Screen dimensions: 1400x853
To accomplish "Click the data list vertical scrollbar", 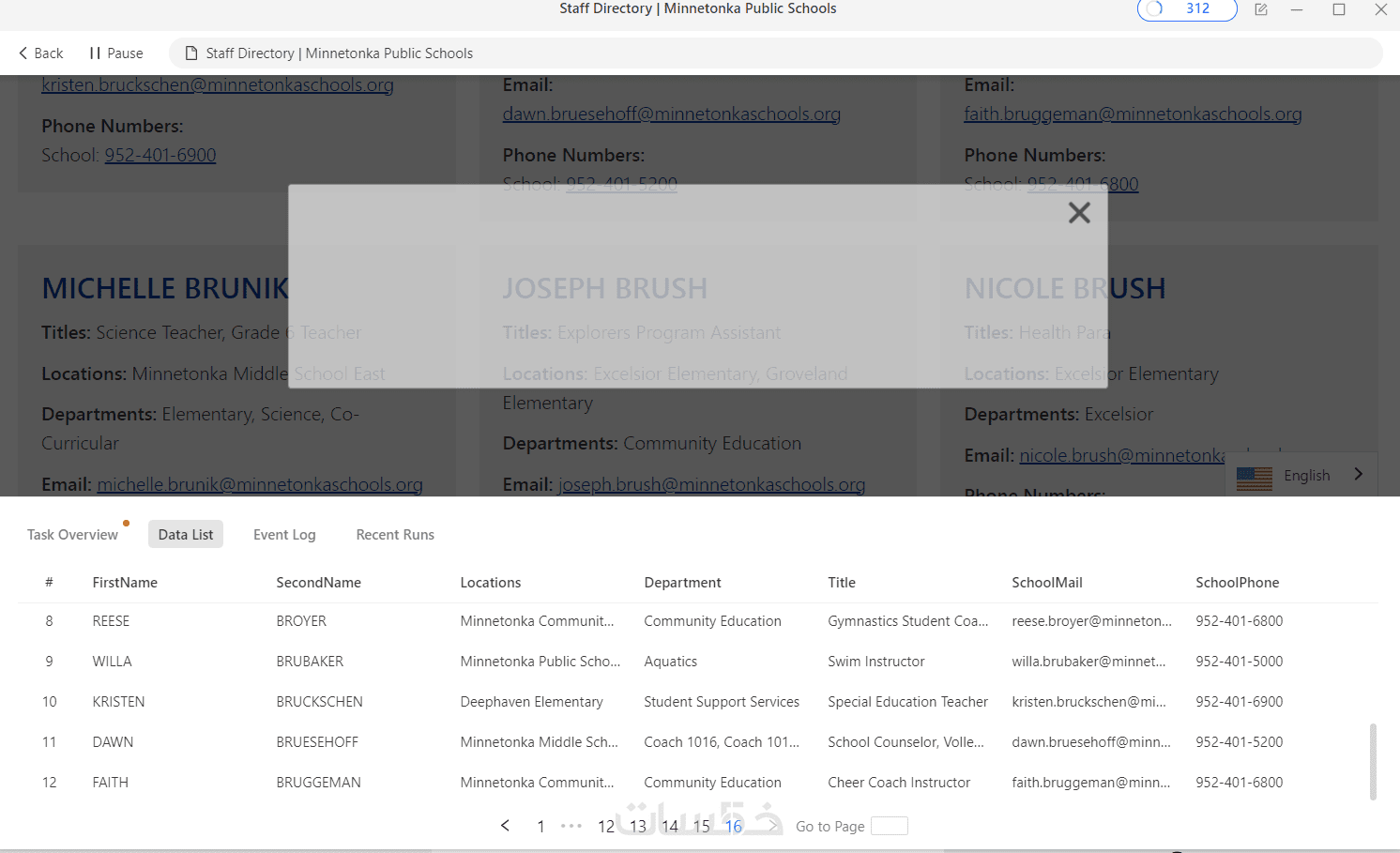I will coord(1373,761).
